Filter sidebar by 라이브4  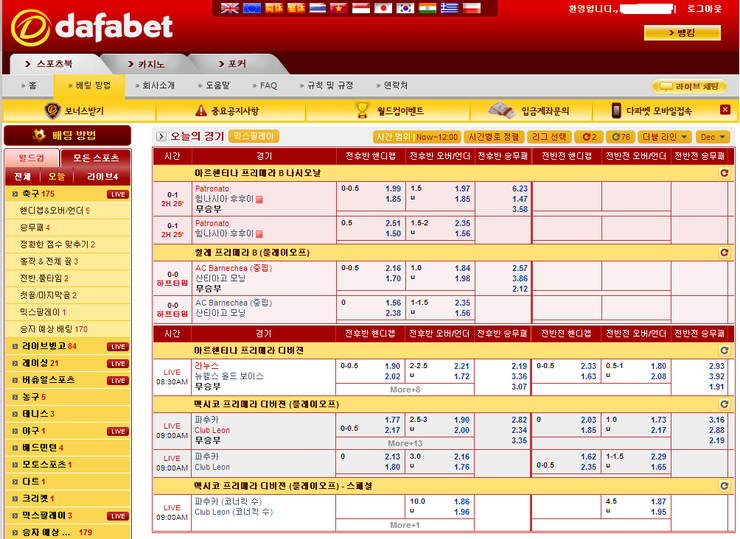click(x=102, y=177)
